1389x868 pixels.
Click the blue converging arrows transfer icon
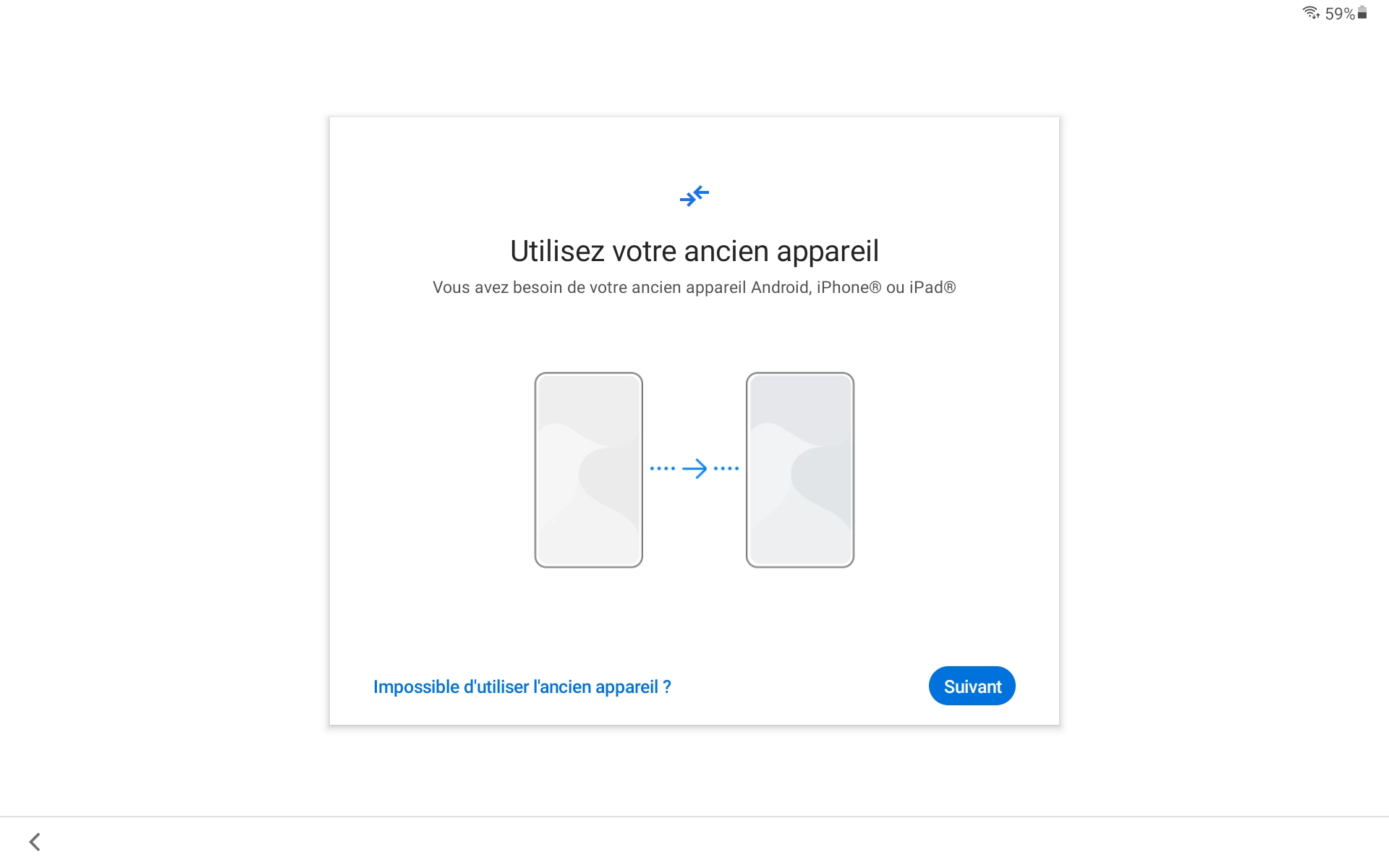(694, 196)
